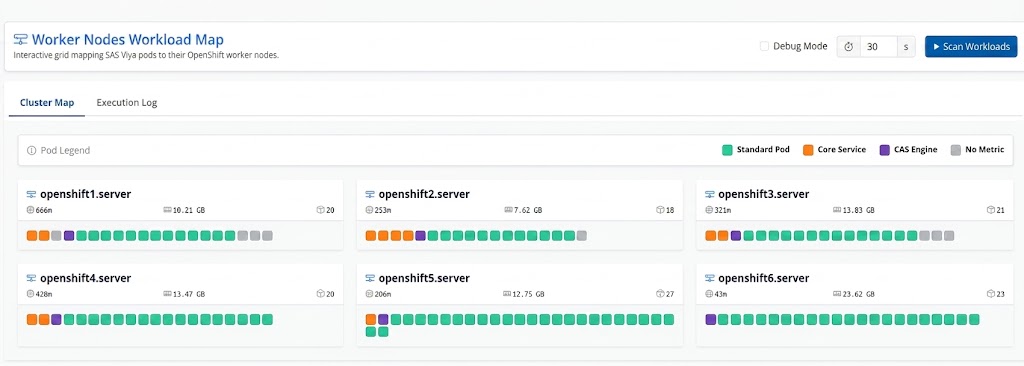The height and width of the screenshot is (366, 1024).
Task: Click the memory icon next to 13.47 GB
Action: 167,294
